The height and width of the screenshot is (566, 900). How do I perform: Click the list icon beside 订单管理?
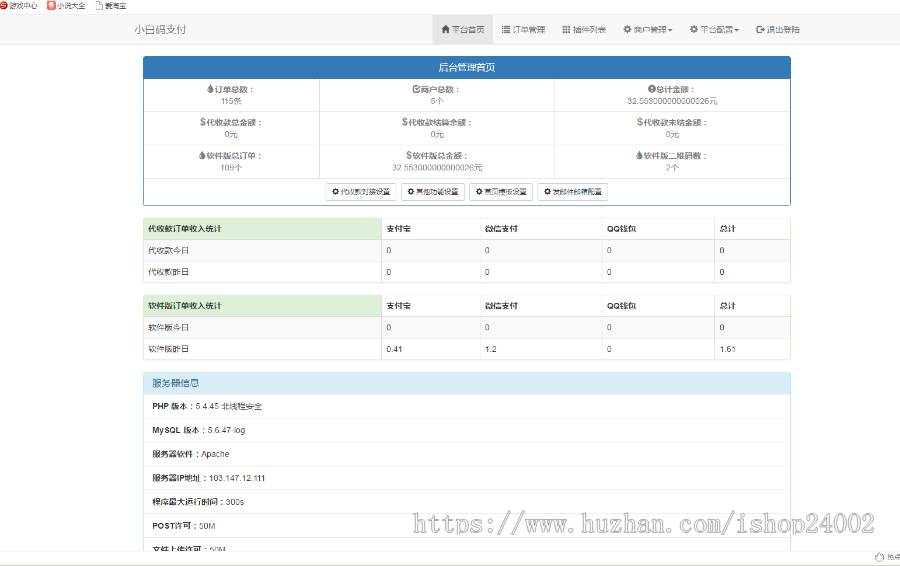(x=506, y=30)
